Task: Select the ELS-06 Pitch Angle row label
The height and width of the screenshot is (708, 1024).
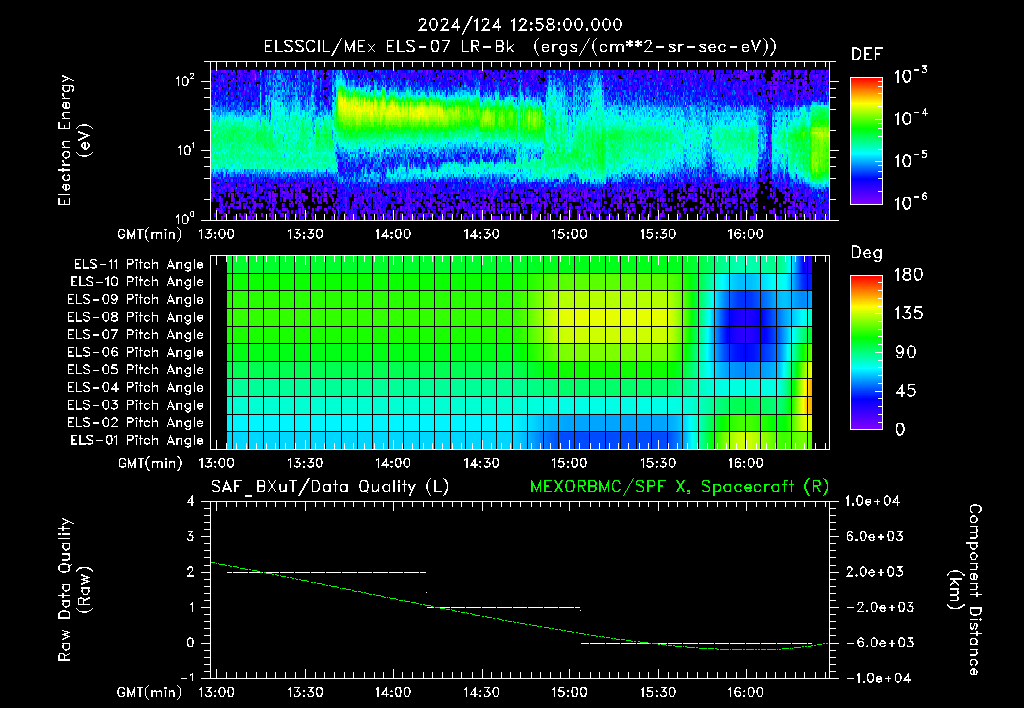Action: tap(136, 353)
